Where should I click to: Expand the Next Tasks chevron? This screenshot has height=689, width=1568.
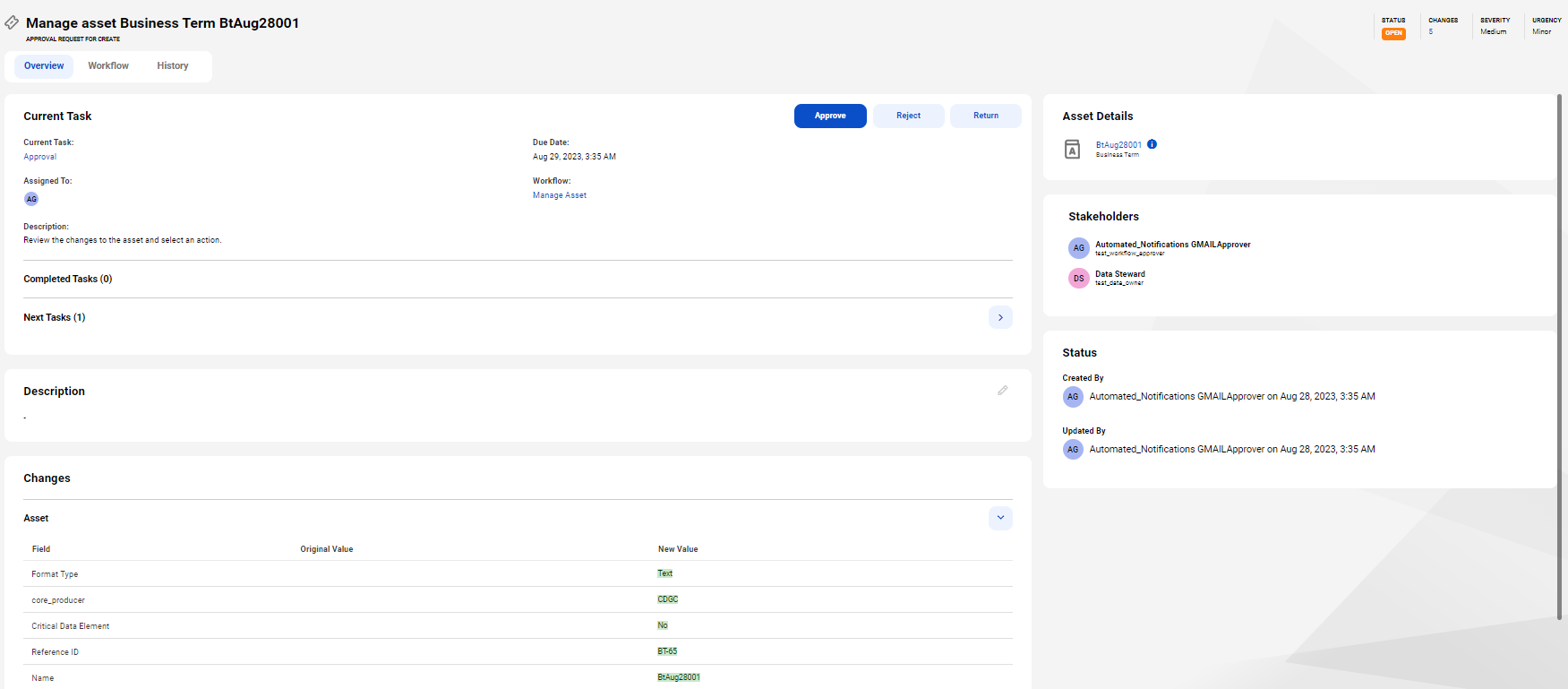click(1000, 317)
